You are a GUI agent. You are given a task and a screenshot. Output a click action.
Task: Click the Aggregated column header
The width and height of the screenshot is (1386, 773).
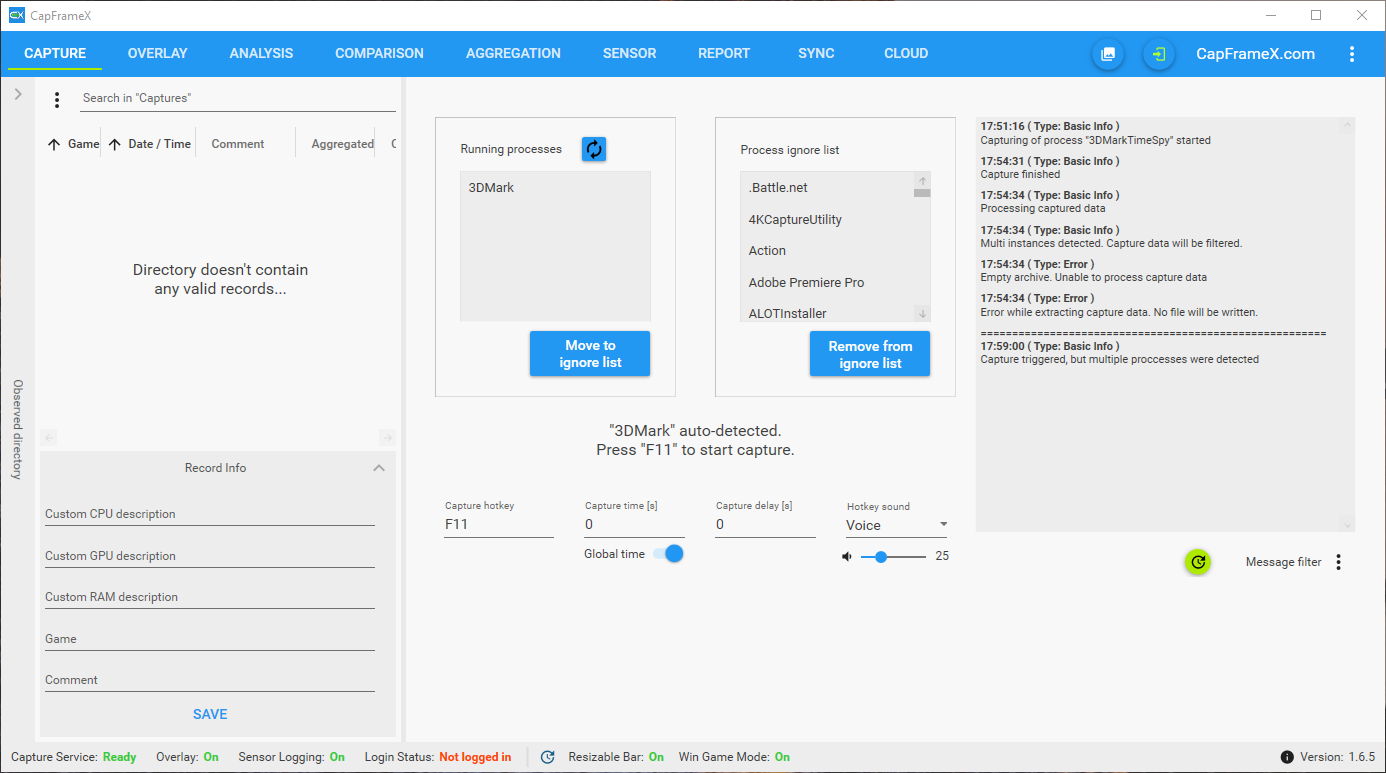(342, 144)
